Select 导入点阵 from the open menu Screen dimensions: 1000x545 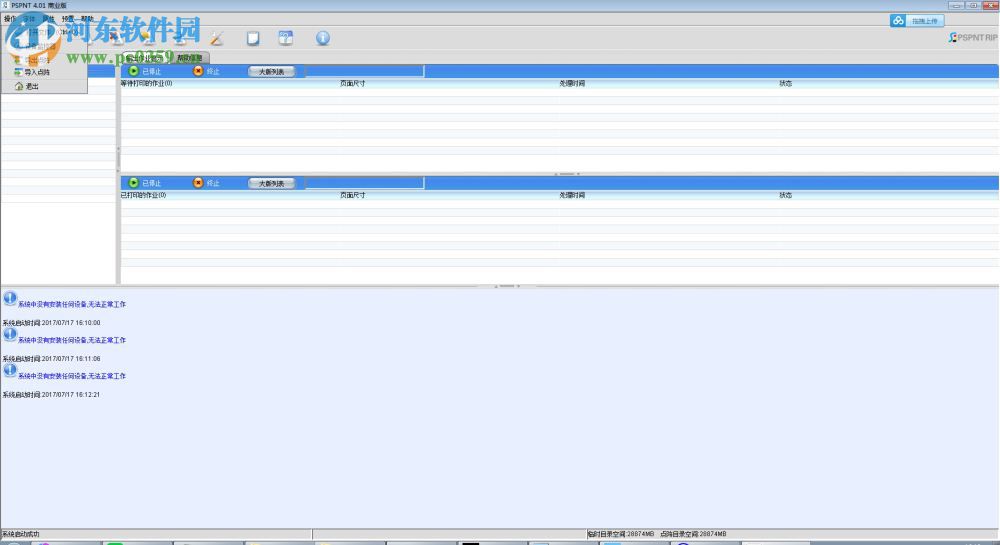[x=36, y=72]
